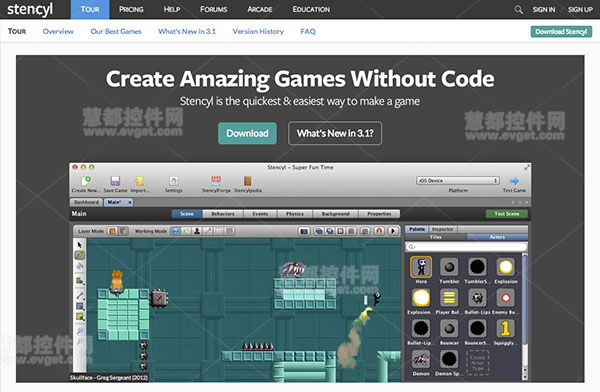Close the Main tab
The width and height of the screenshot is (600, 392).
tap(130, 202)
